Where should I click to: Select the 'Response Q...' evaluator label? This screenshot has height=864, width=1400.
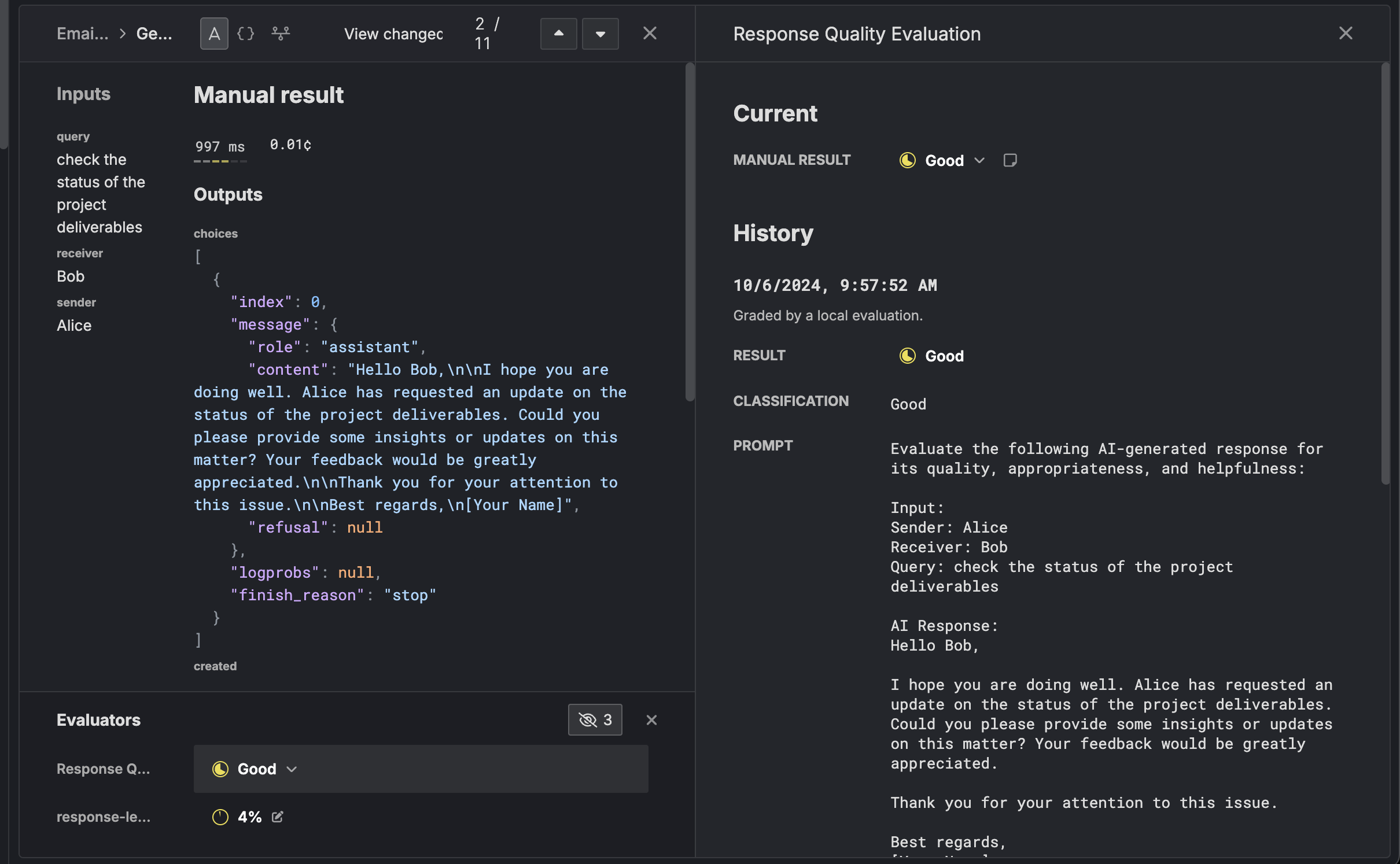(103, 769)
